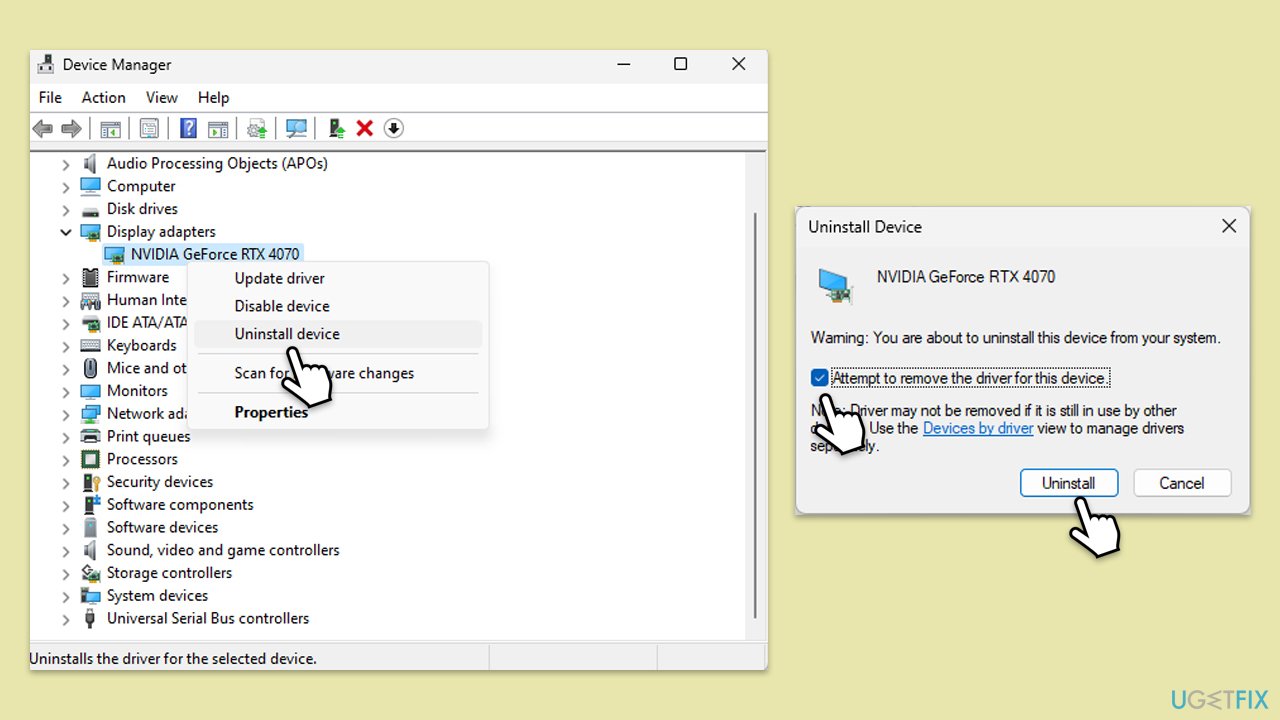
Task: Maximize the Device Manager window
Action: coord(680,64)
